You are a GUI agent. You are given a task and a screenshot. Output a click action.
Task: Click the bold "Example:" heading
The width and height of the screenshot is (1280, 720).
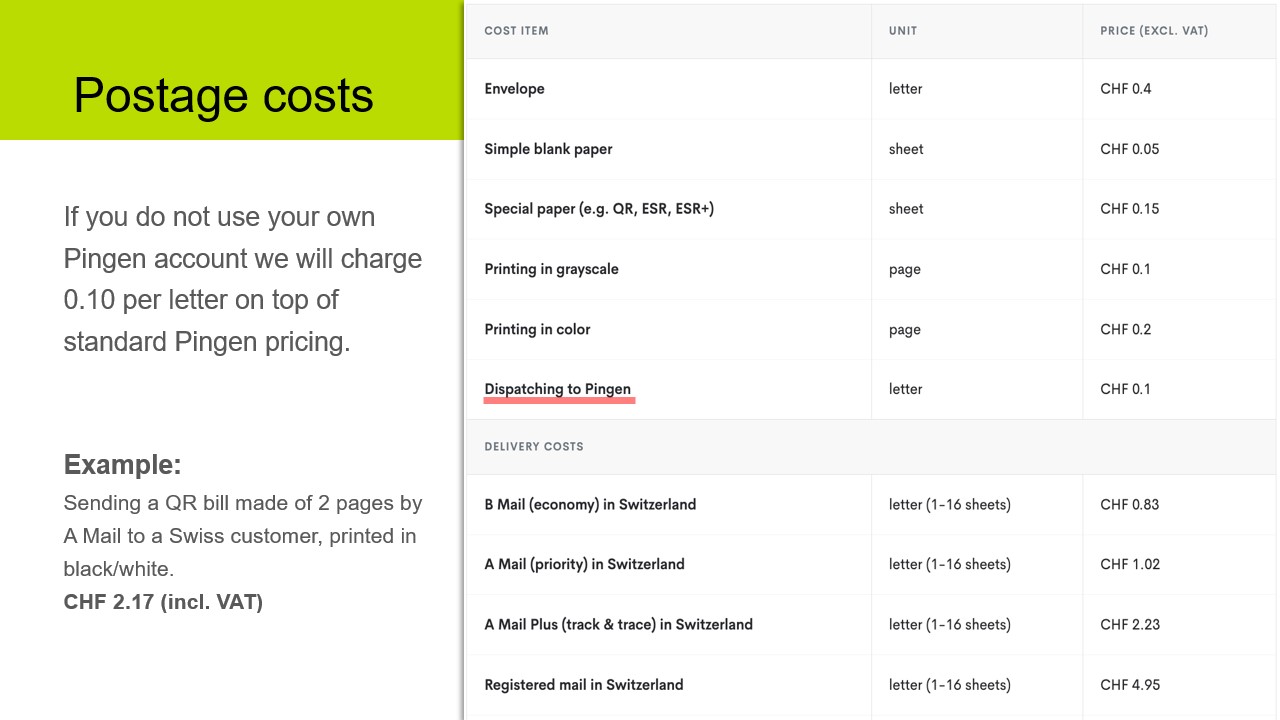point(122,464)
